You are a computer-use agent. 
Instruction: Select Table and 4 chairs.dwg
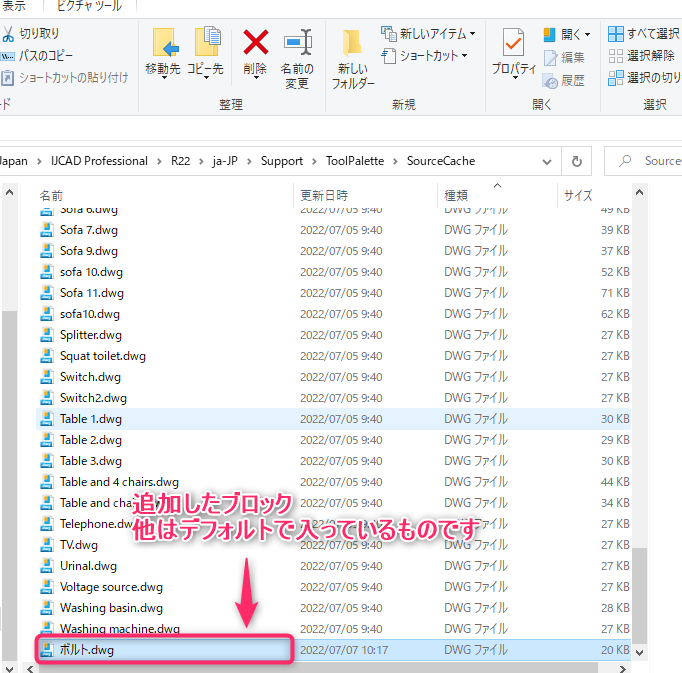[119, 482]
